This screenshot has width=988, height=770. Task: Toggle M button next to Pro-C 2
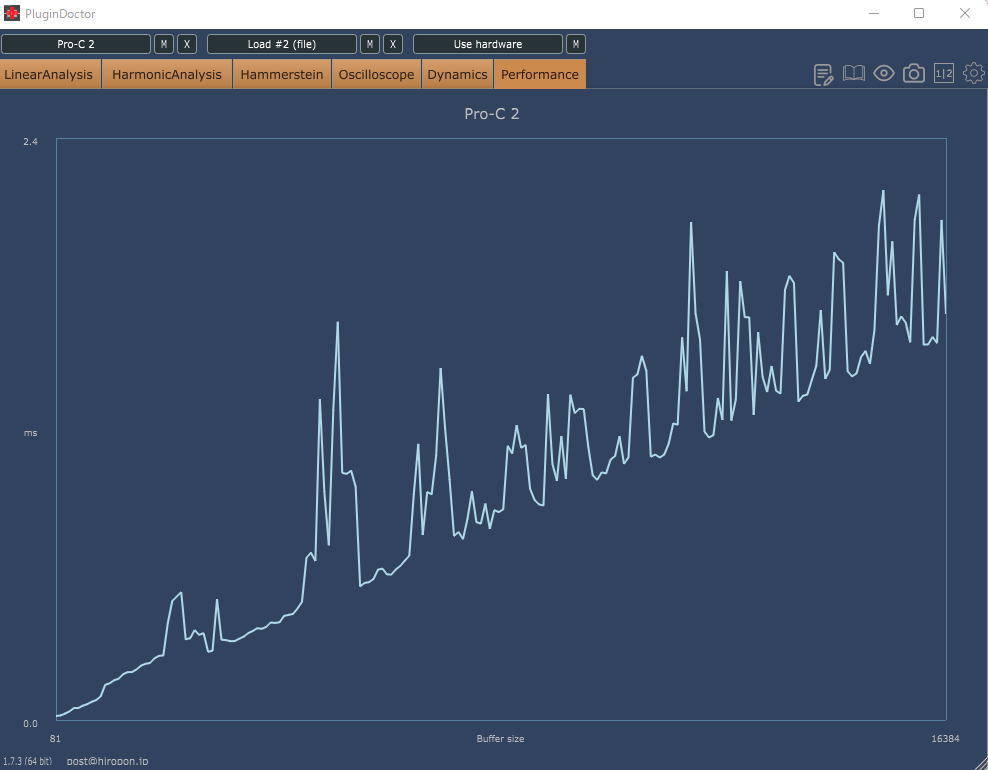164,44
